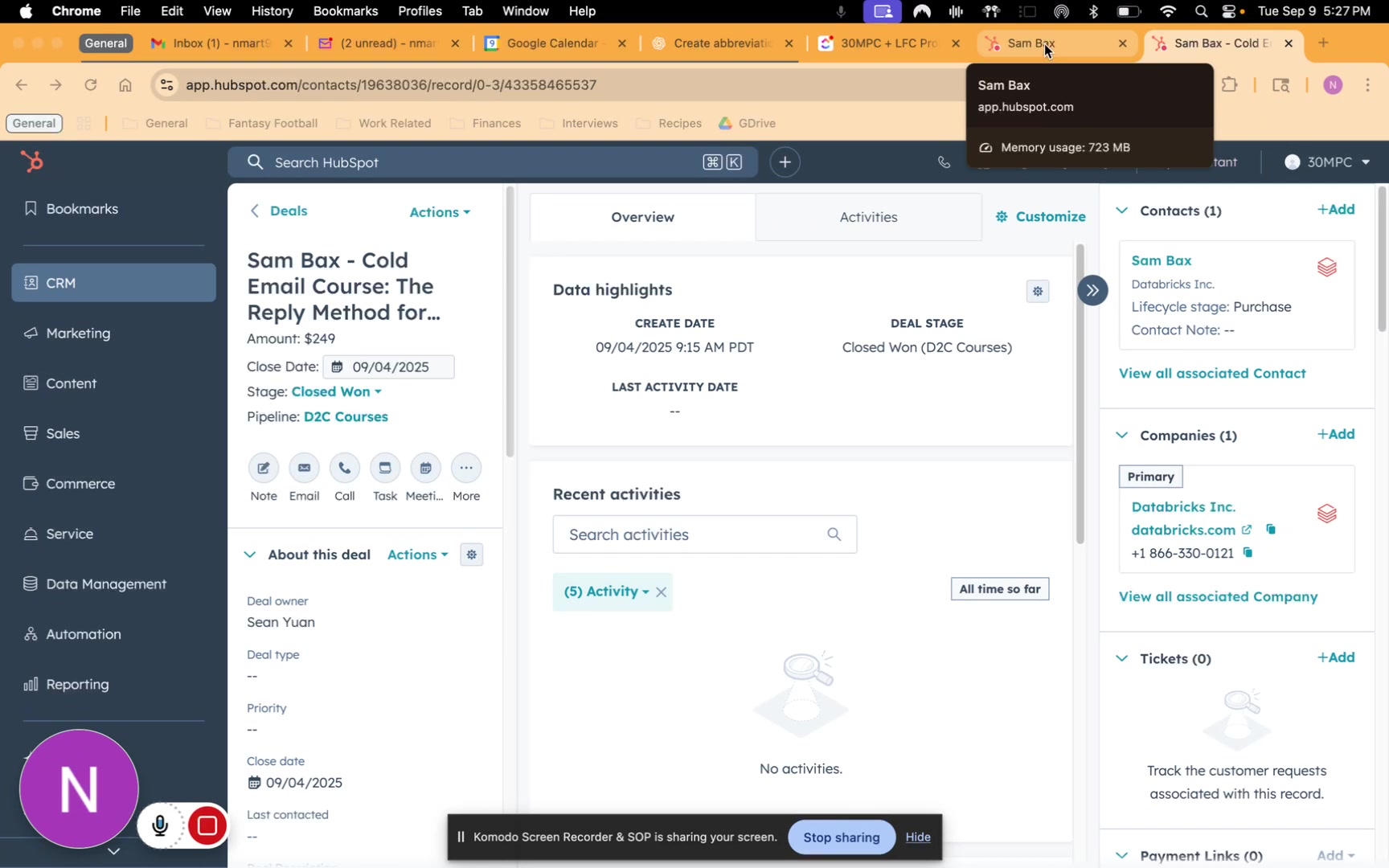Click the HubSpot sprocket logo
Viewport: 1389px width, 868px height.
tap(31, 162)
